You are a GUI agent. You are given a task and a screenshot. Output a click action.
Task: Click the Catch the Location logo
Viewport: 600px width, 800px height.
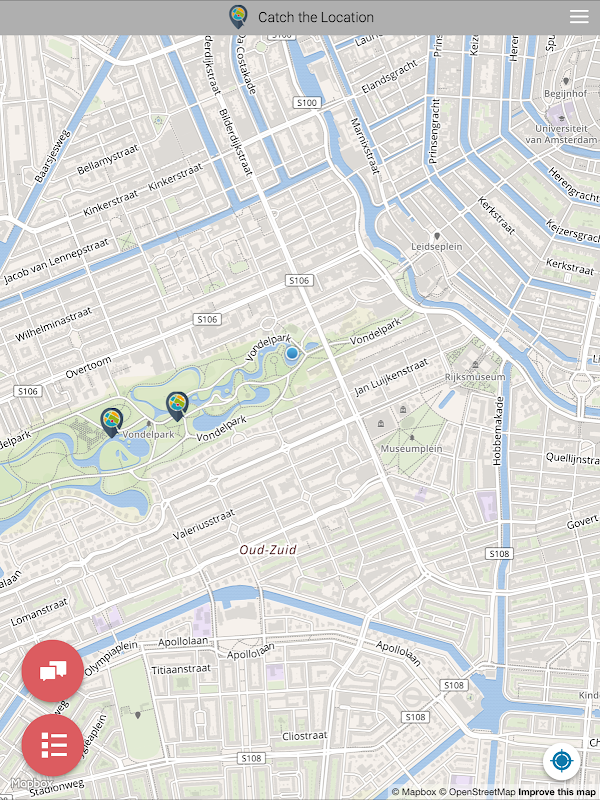[x=238, y=17]
